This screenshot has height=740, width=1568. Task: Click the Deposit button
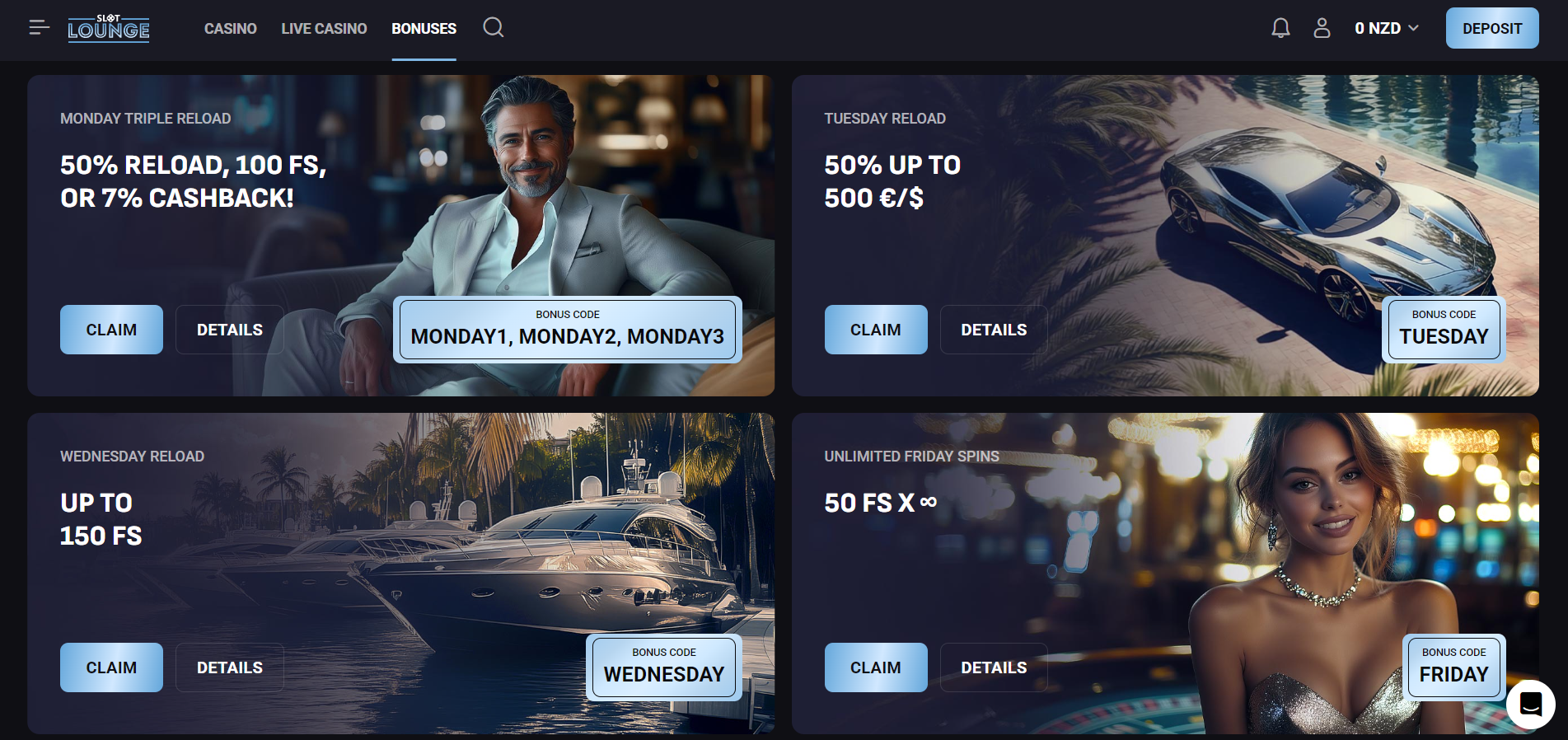[1492, 28]
